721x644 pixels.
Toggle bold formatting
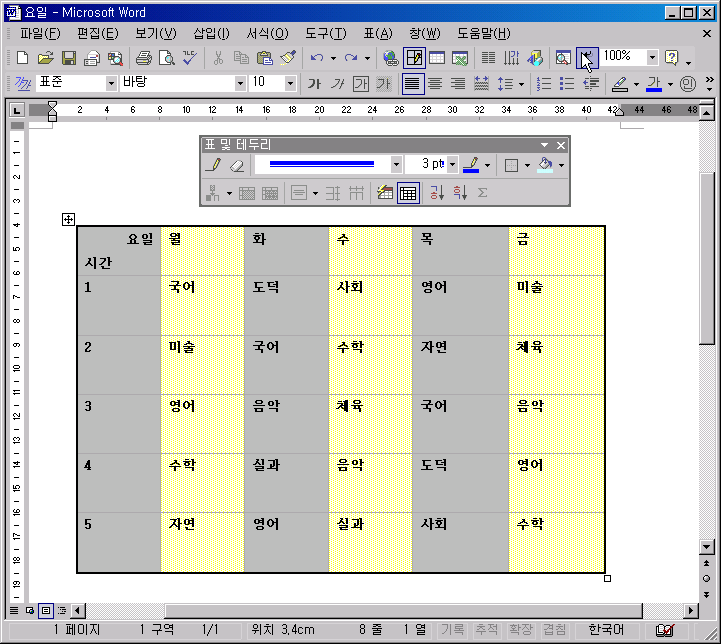pyautogui.click(x=315, y=84)
